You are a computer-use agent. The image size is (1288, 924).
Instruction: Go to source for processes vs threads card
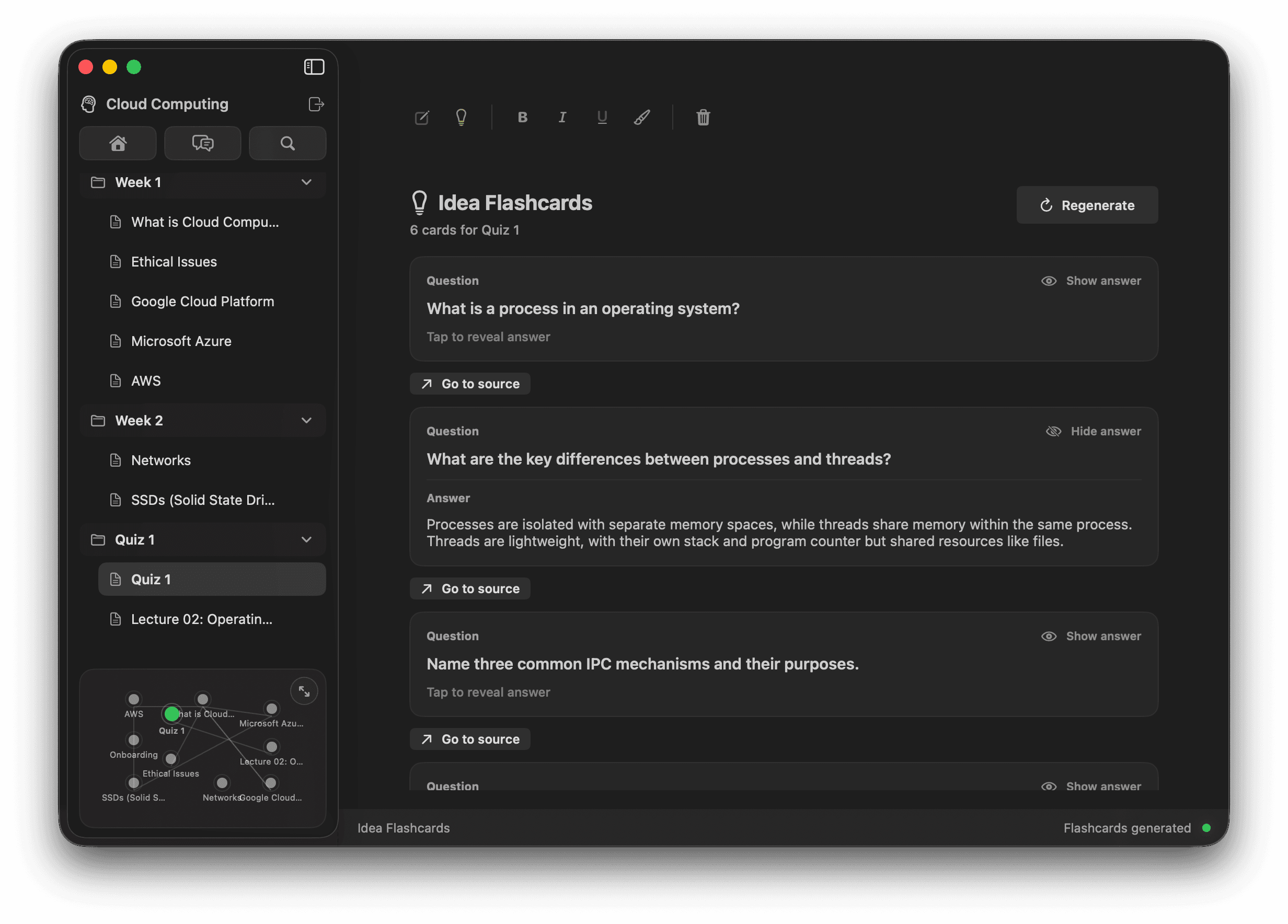tap(470, 589)
